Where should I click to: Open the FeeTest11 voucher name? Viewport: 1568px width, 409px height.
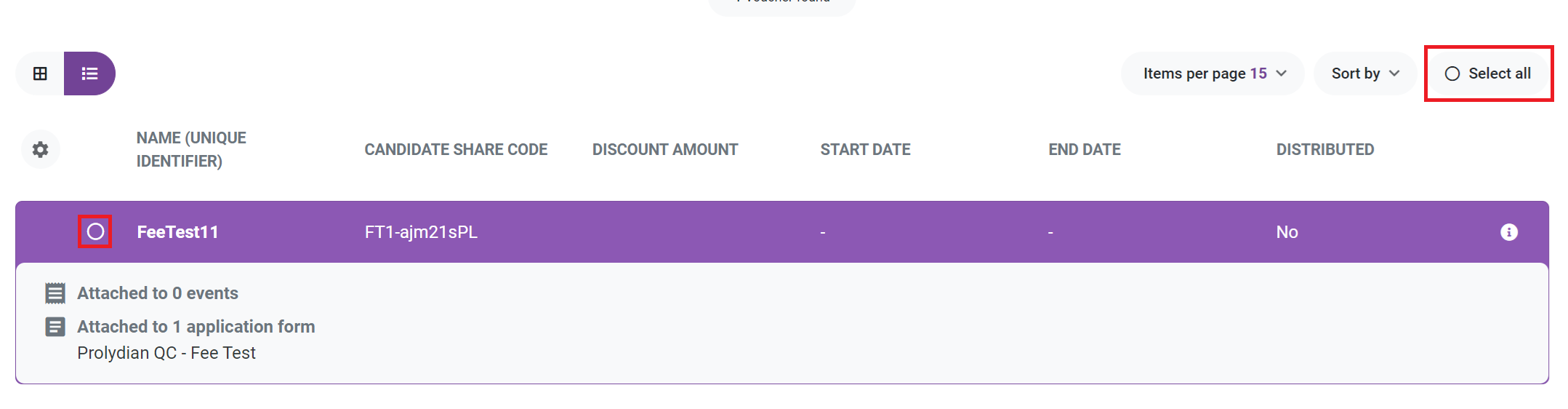[x=177, y=232]
